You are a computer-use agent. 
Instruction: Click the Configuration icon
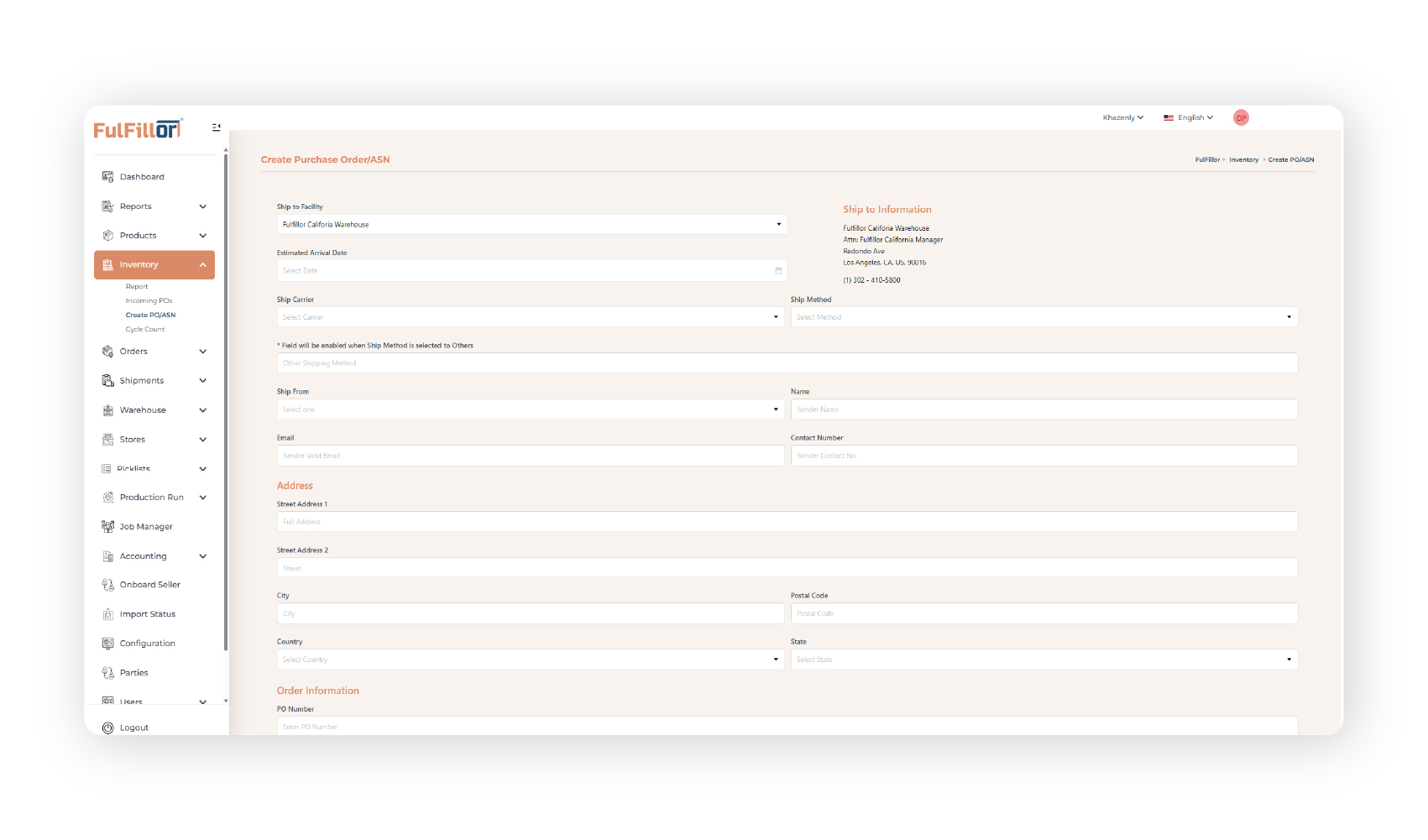point(107,644)
